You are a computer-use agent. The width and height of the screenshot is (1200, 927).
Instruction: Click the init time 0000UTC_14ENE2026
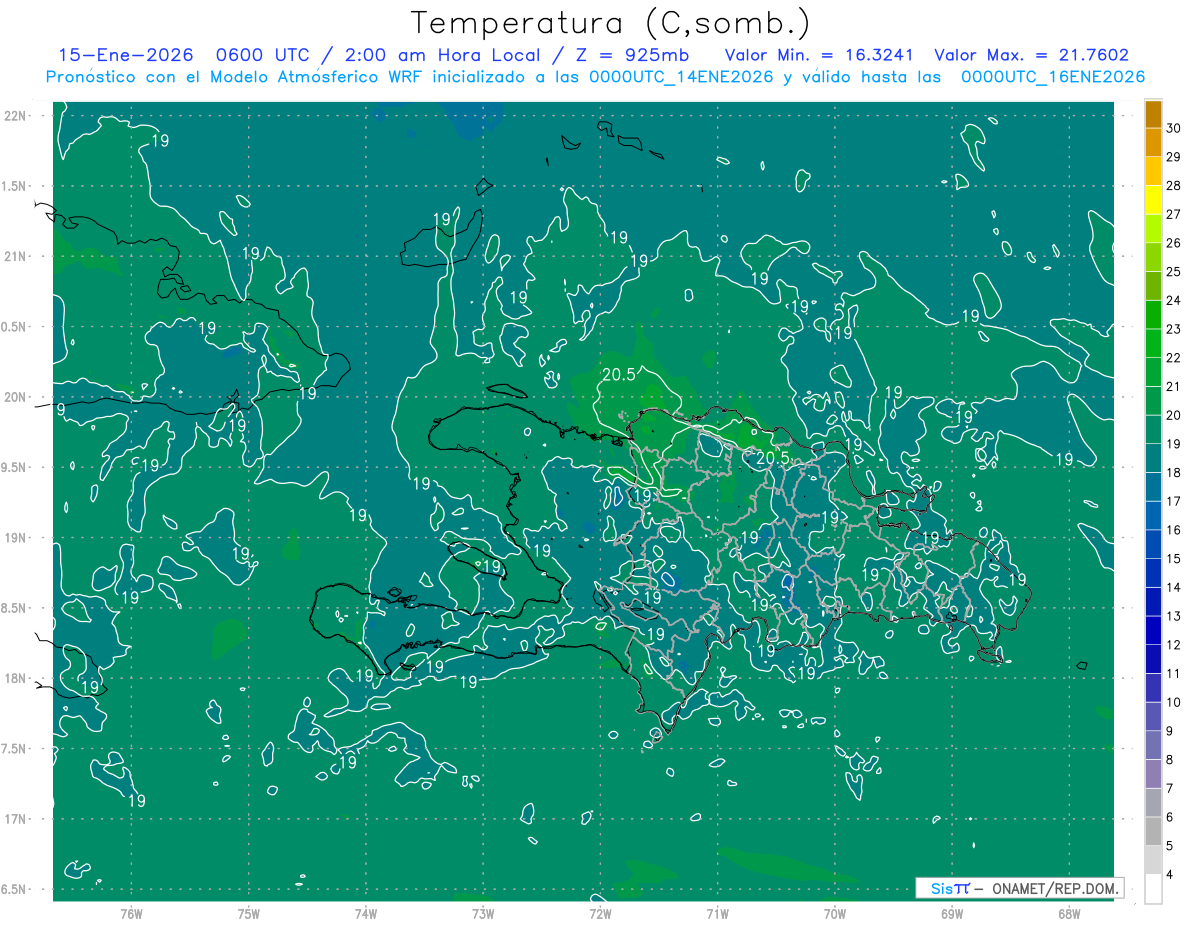(x=681, y=77)
